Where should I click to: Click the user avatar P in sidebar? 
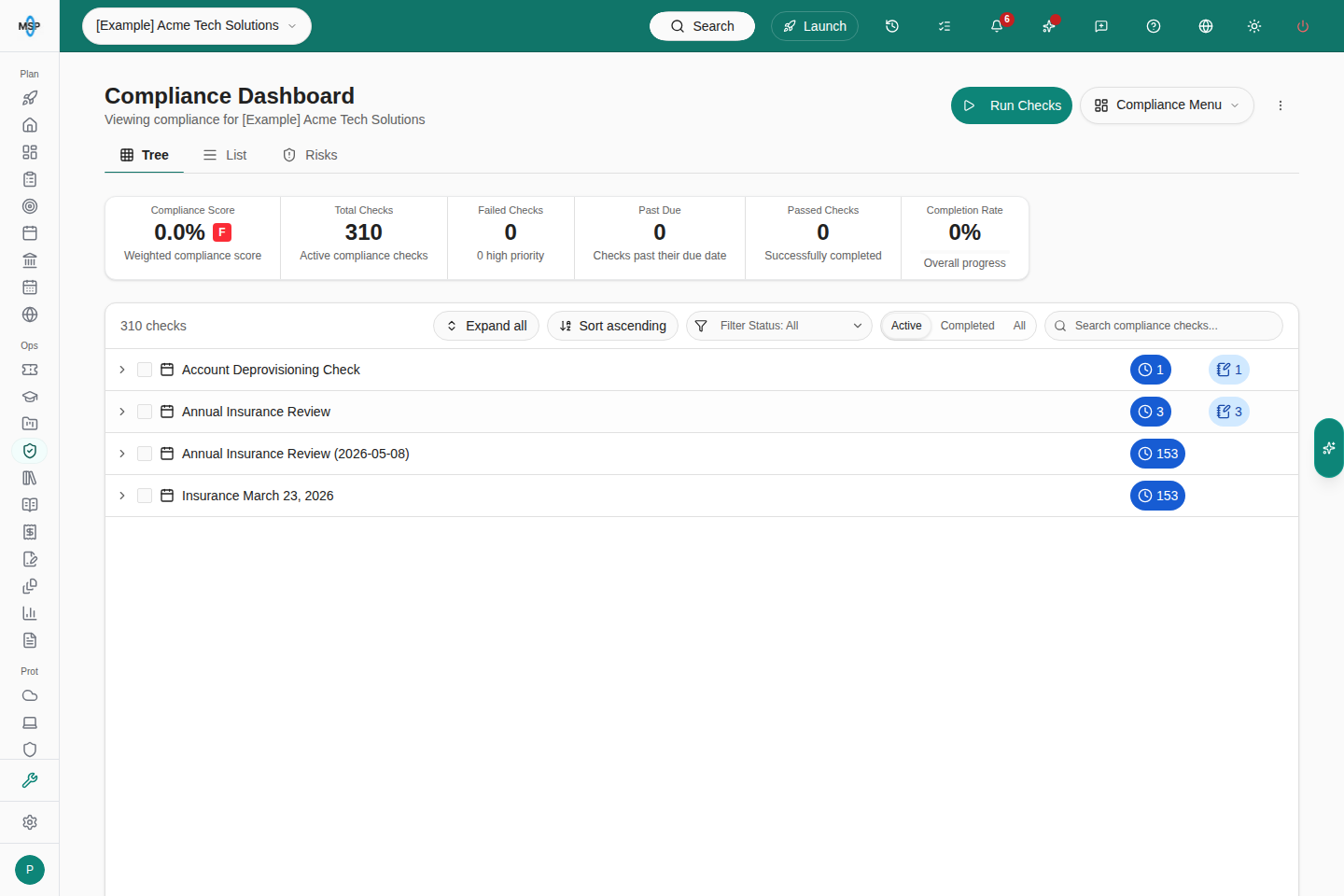pyautogui.click(x=30, y=870)
